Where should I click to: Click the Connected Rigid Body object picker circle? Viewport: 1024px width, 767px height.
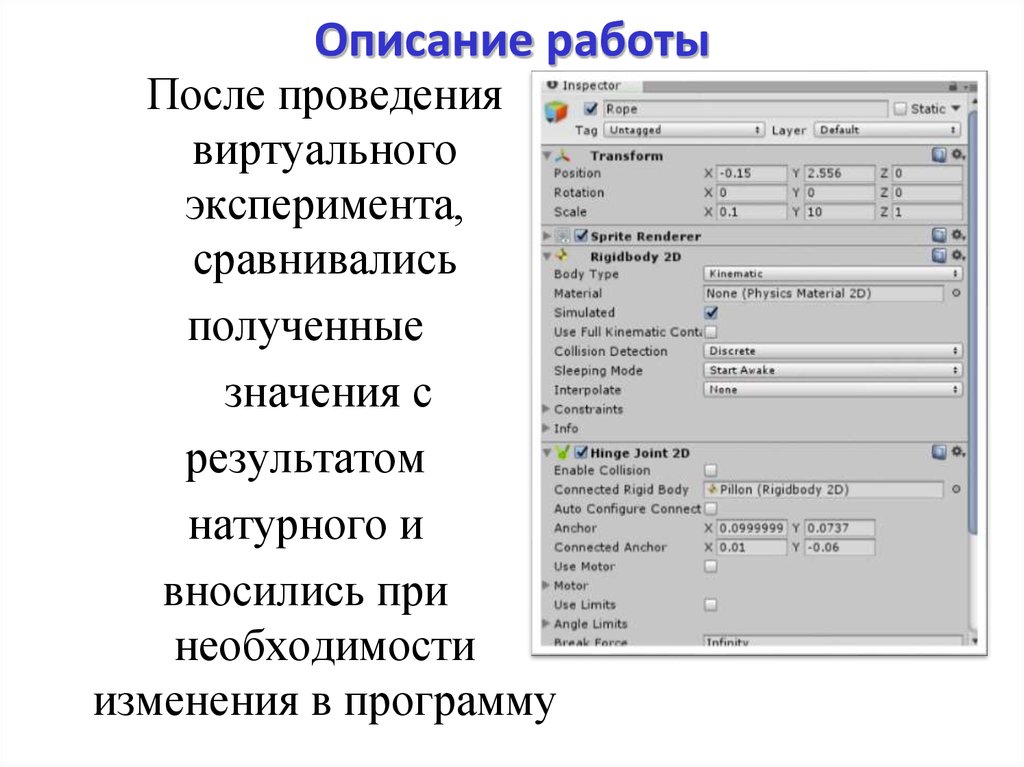click(955, 488)
